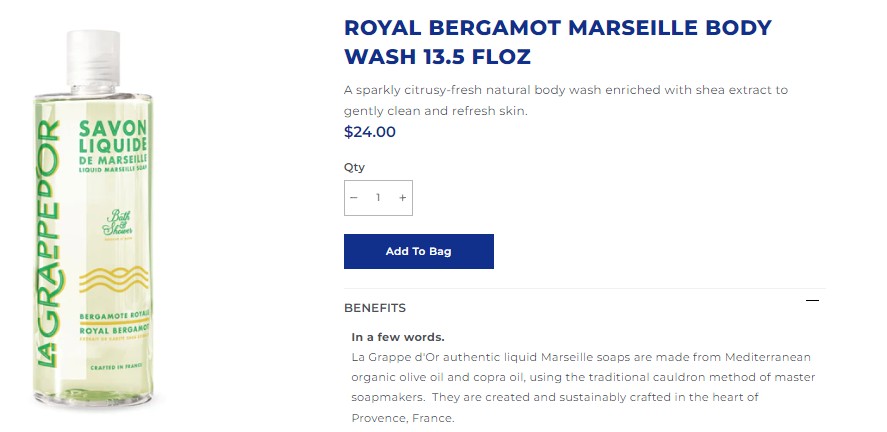Click the $24.00 price text
The height and width of the screenshot is (432, 887).
pyautogui.click(x=370, y=132)
